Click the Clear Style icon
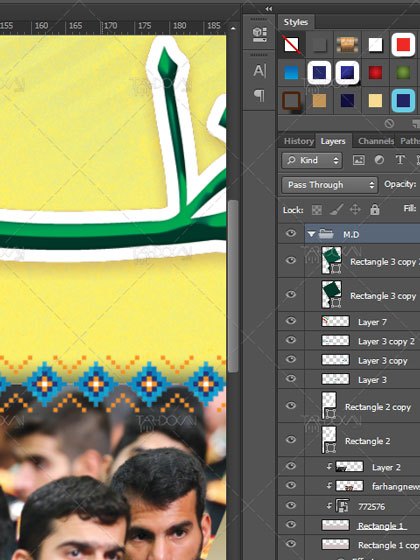The image size is (420, 560). coord(389,124)
